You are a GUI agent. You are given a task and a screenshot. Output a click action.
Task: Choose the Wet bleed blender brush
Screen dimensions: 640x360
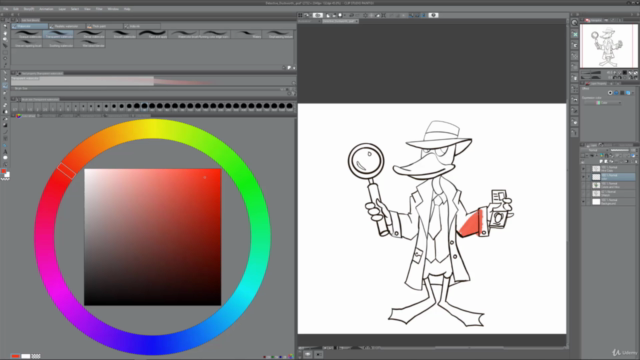[x=90, y=43]
